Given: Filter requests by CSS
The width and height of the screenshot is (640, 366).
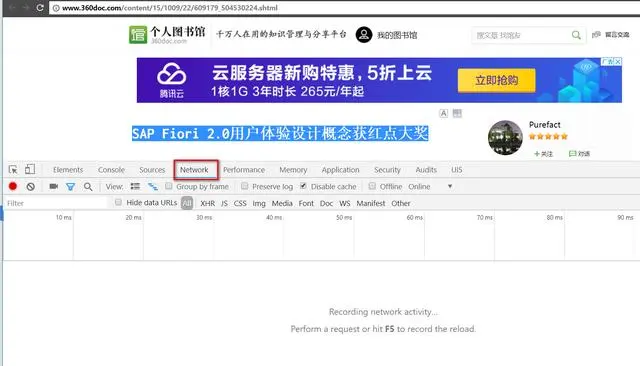Looking at the screenshot, I should point(240,203).
